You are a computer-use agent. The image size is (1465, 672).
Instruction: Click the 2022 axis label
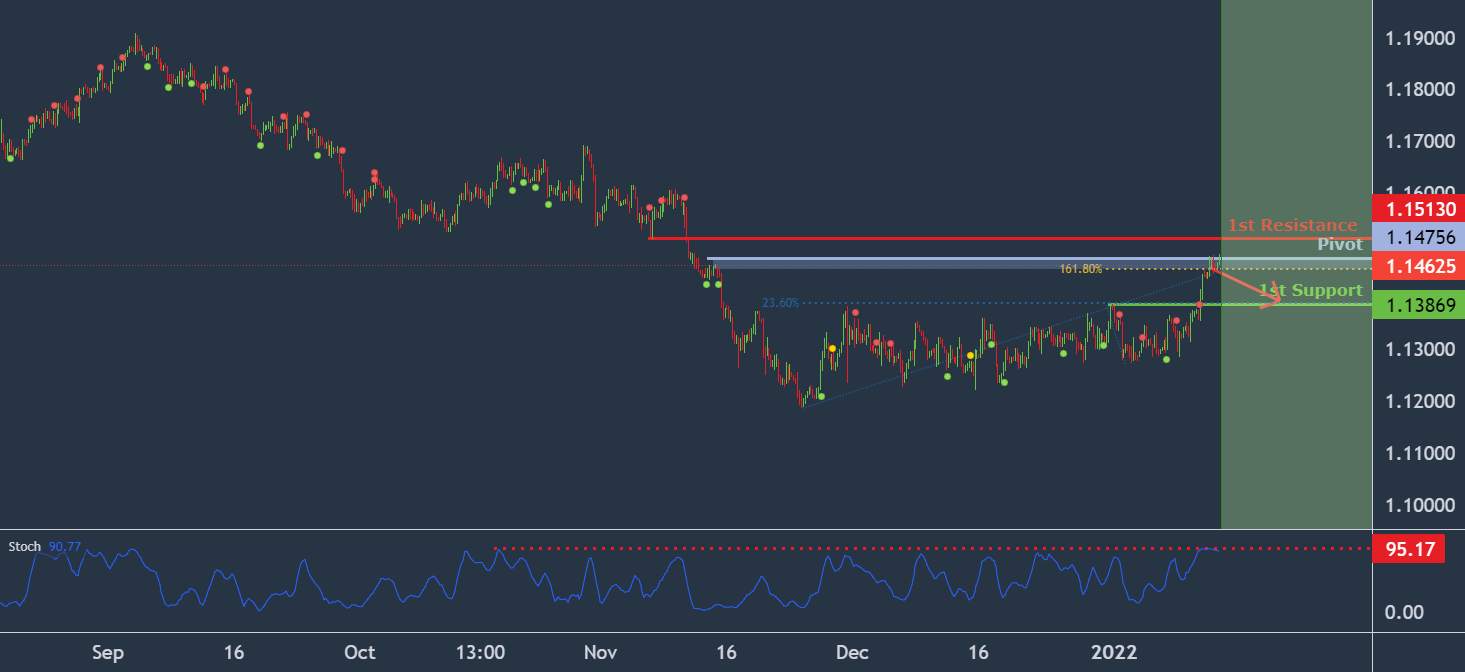1115,652
